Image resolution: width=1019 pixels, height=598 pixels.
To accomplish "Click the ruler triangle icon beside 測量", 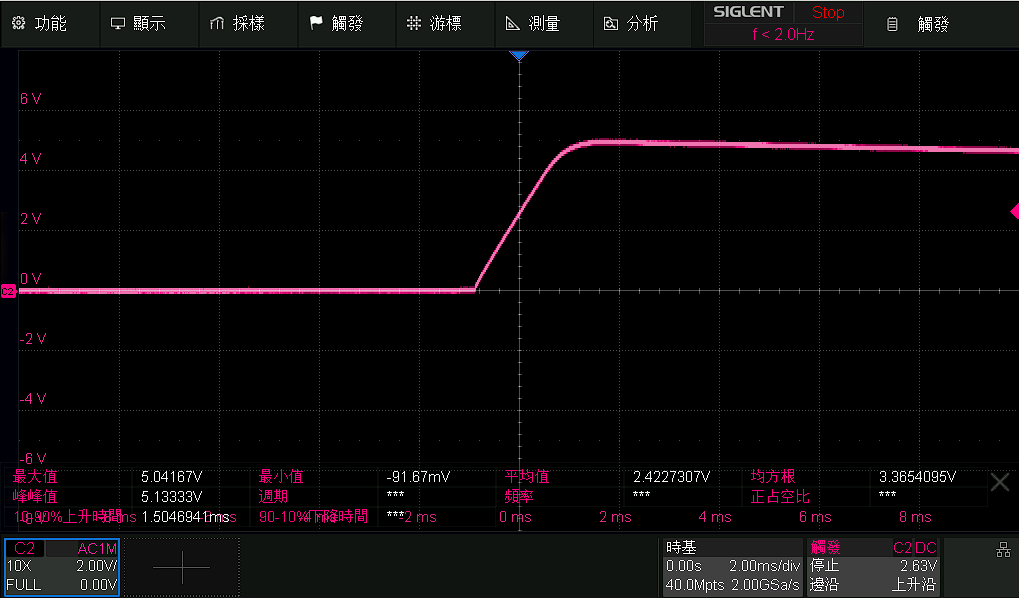I will click(513, 23).
